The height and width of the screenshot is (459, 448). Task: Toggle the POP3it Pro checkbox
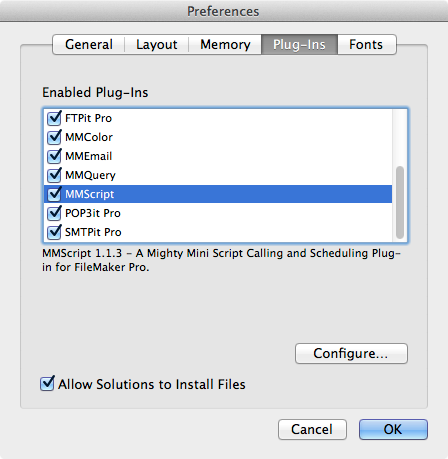[x=54, y=213]
